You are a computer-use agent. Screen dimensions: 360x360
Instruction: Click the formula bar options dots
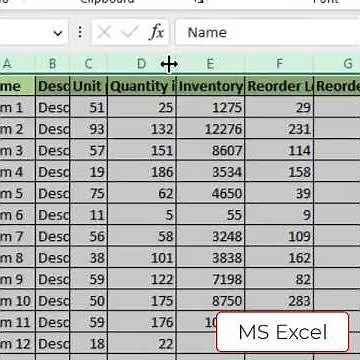point(80,32)
